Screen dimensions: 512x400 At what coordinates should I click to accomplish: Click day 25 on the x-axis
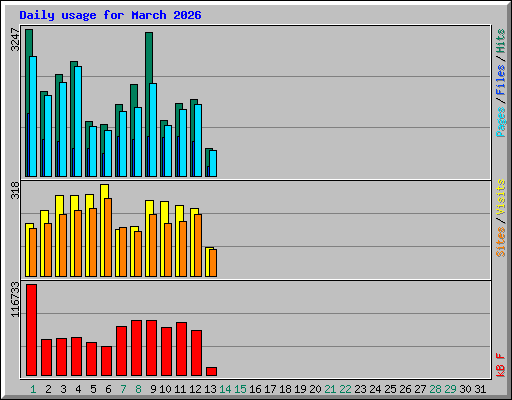point(390,389)
